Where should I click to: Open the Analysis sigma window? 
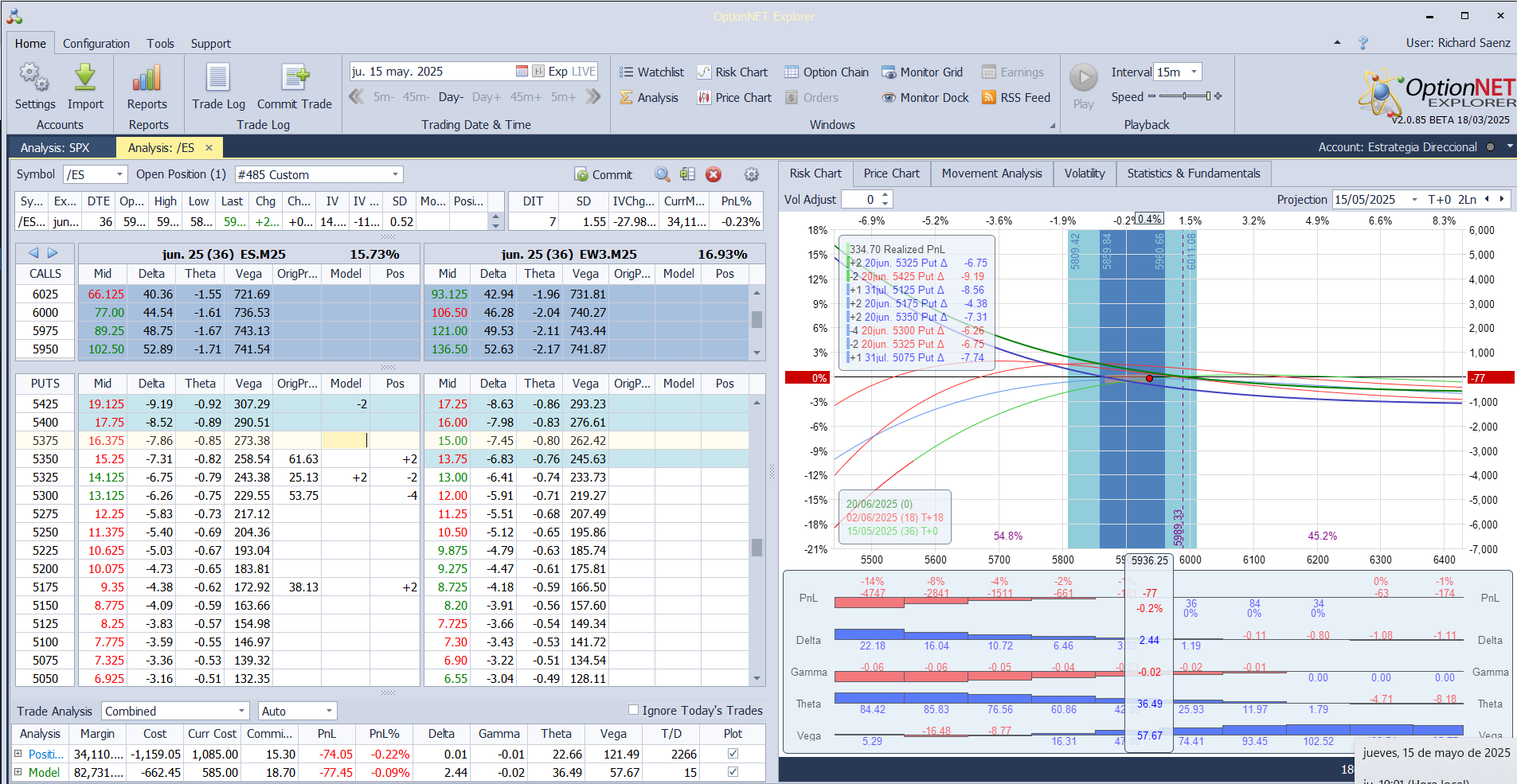649,98
